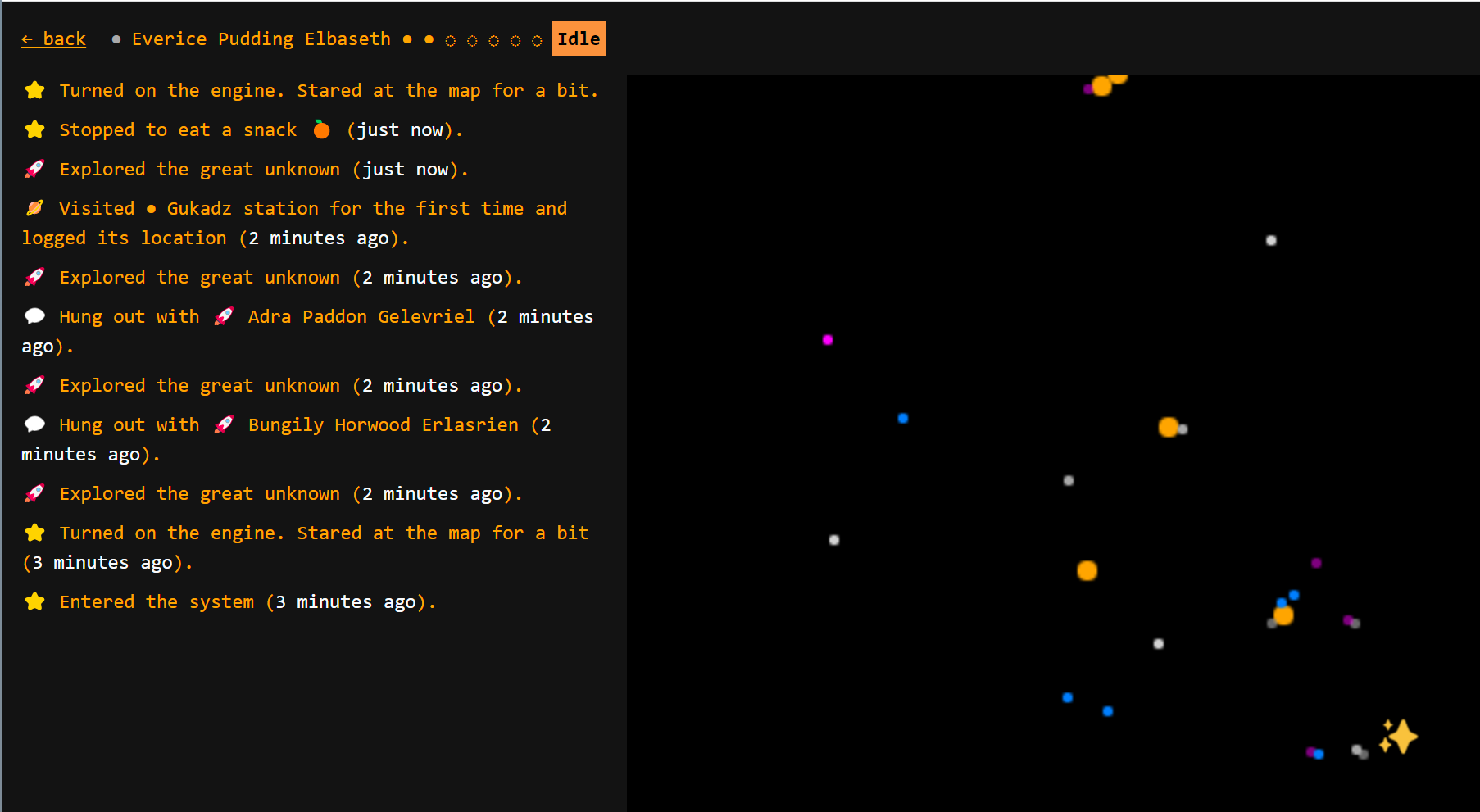
Task: Click the rocket icon on the newest Explored entry
Action: [34, 168]
